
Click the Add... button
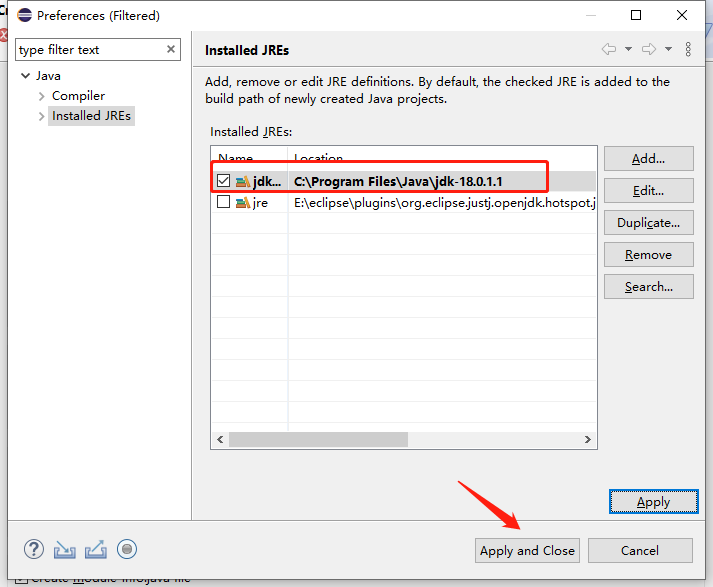point(648,158)
